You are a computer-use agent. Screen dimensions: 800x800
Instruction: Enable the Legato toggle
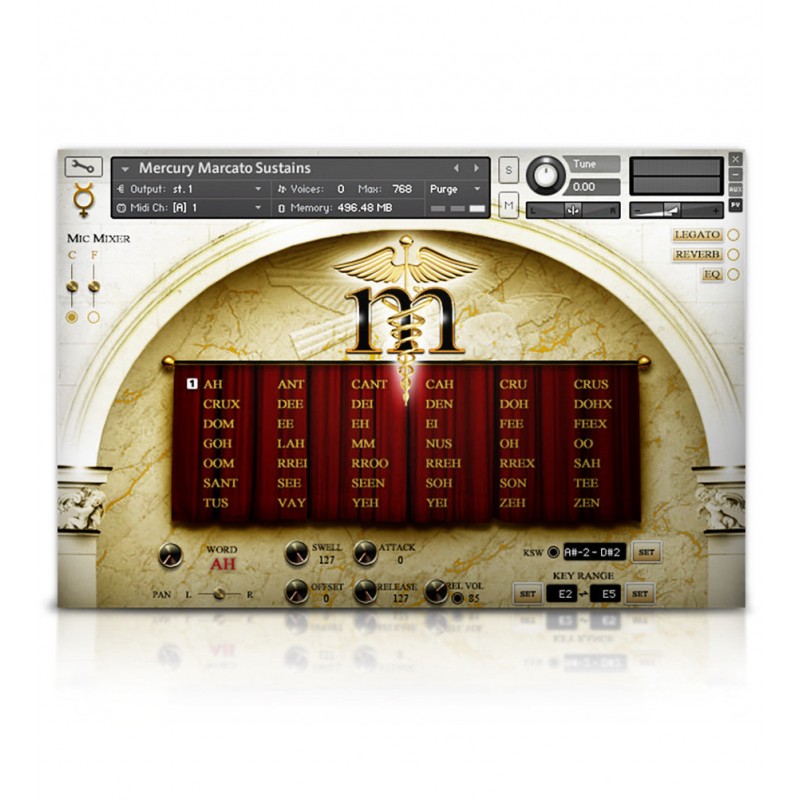point(733,235)
